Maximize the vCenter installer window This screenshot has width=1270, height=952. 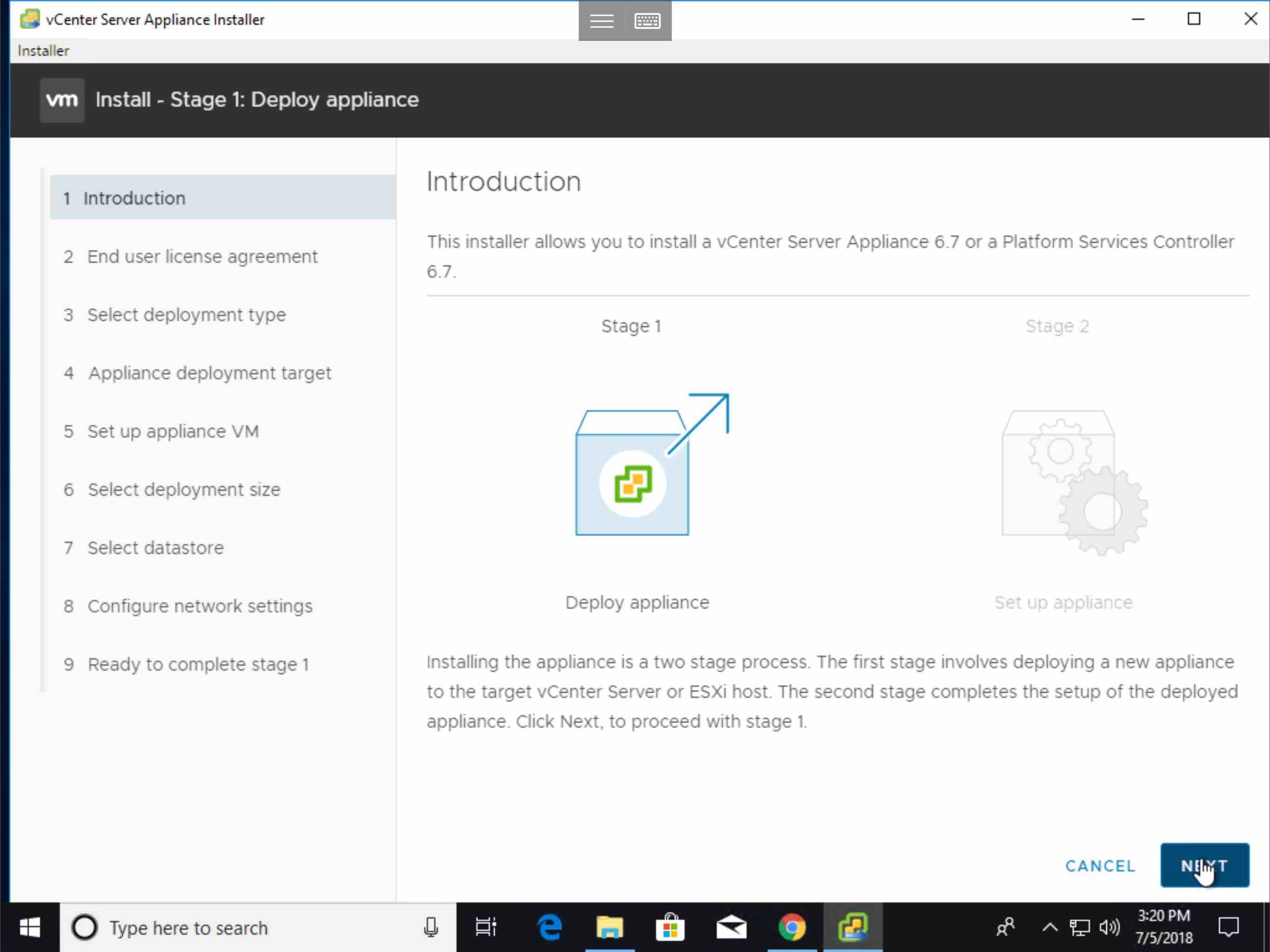point(1194,19)
